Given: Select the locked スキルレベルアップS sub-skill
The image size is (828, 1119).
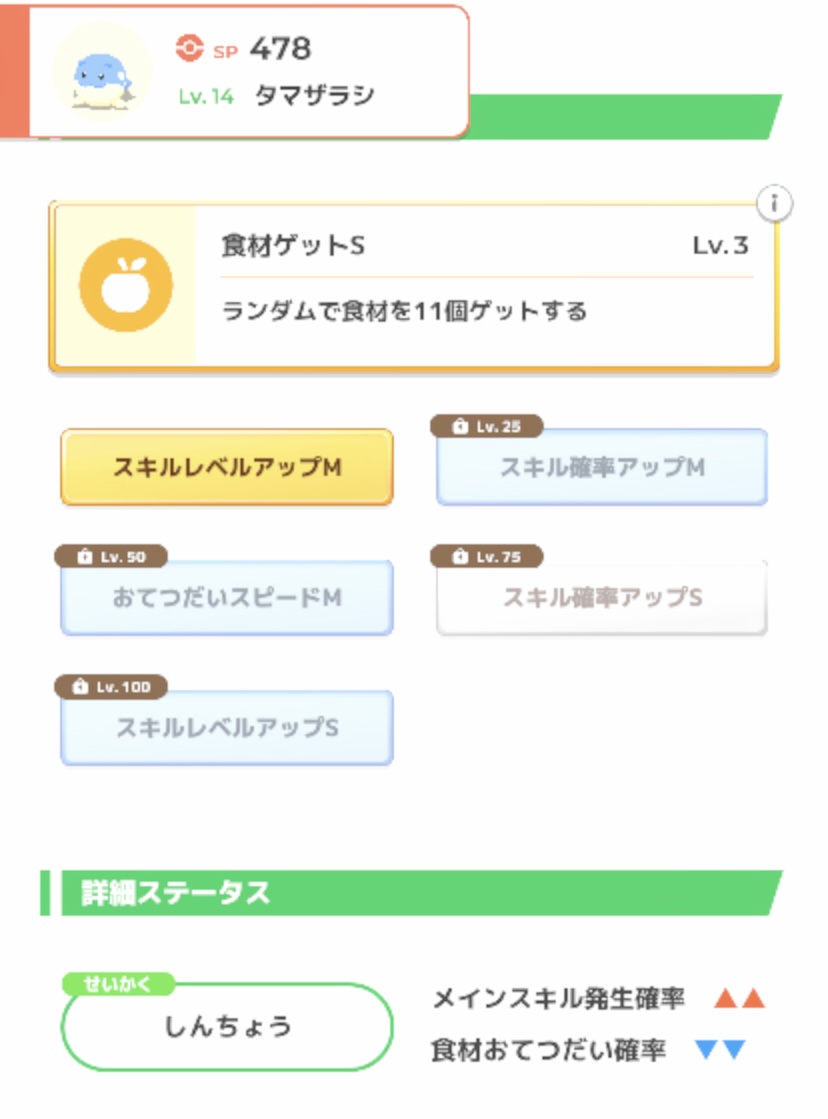Looking at the screenshot, I should pyautogui.click(x=227, y=728).
